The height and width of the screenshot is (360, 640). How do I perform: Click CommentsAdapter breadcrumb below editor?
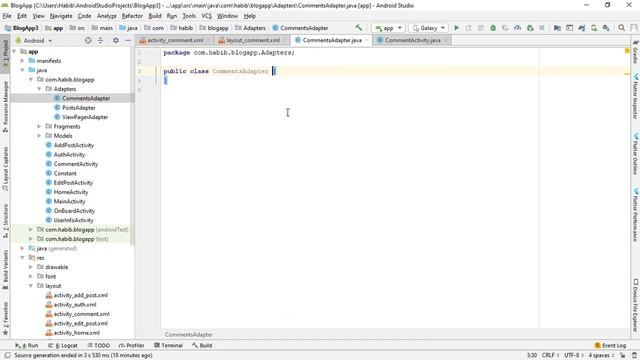click(x=189, y=335)
